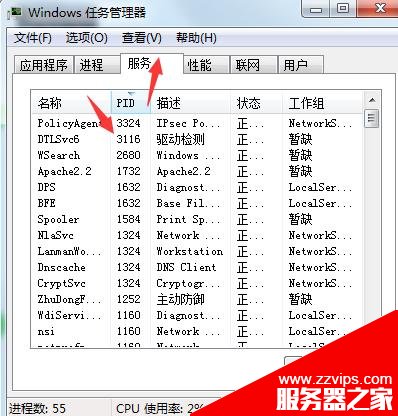Select the DPS service row
The width and height of the screenshot is (398, 416).
(196, 187)
